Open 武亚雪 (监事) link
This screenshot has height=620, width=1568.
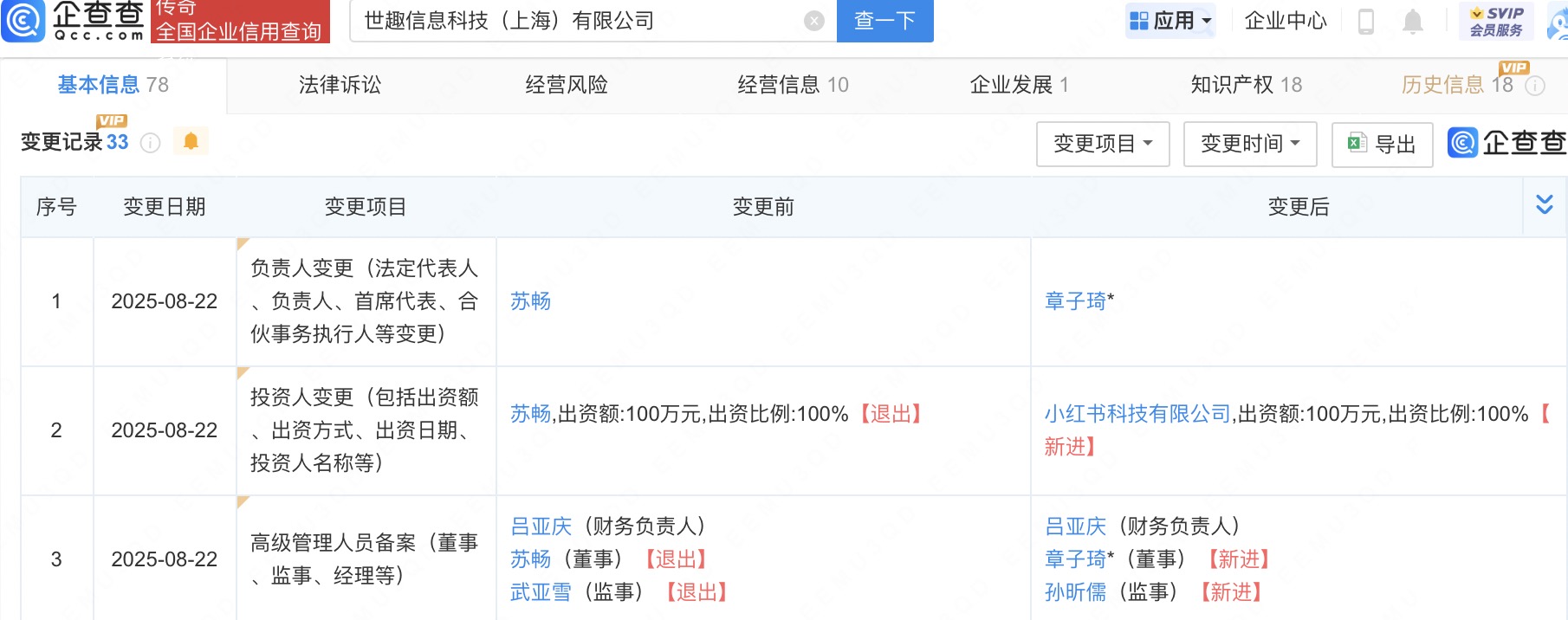coord(541,592)
